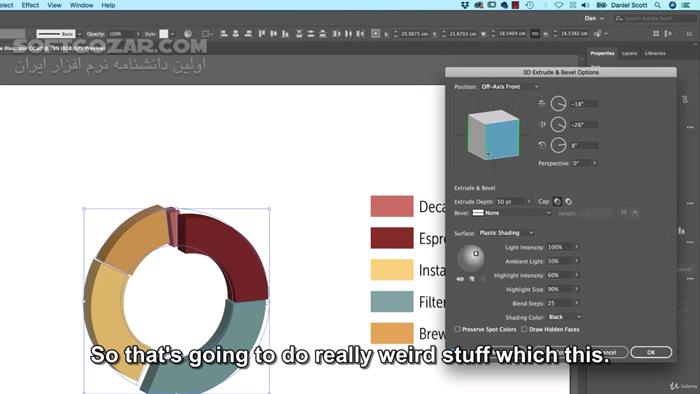Open the Position dropdown Off-Axis Front
This screenshot has height=394, width=700.
coord(510,87)
